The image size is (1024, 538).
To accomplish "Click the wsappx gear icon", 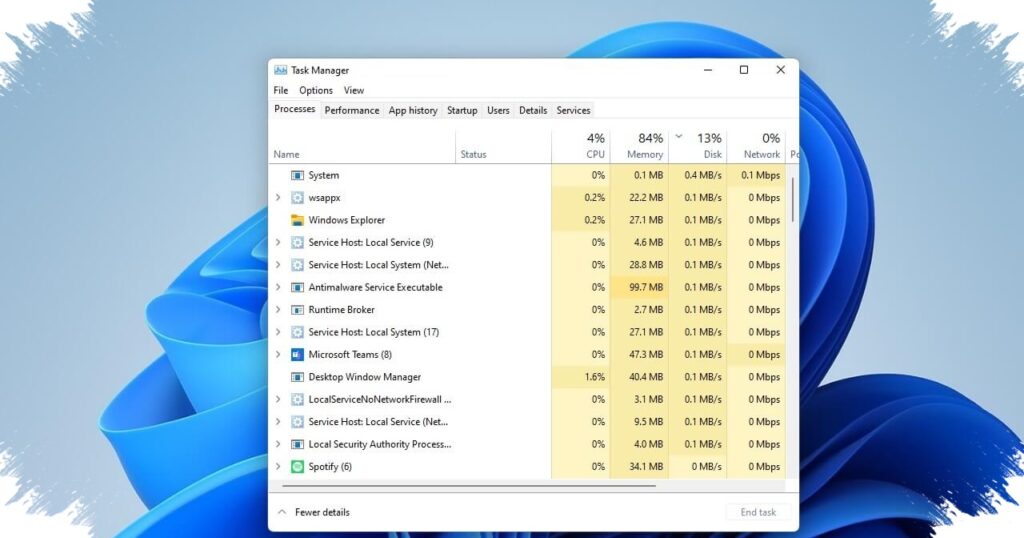I will (297, 197).
